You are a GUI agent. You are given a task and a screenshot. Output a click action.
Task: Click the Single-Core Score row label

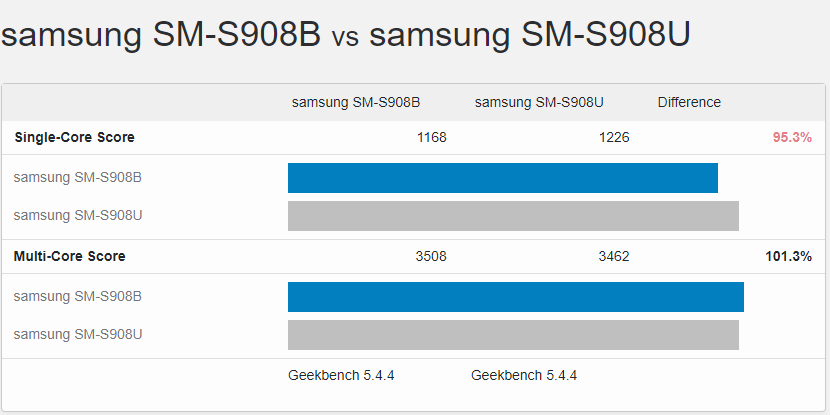(x=74, y=137)
